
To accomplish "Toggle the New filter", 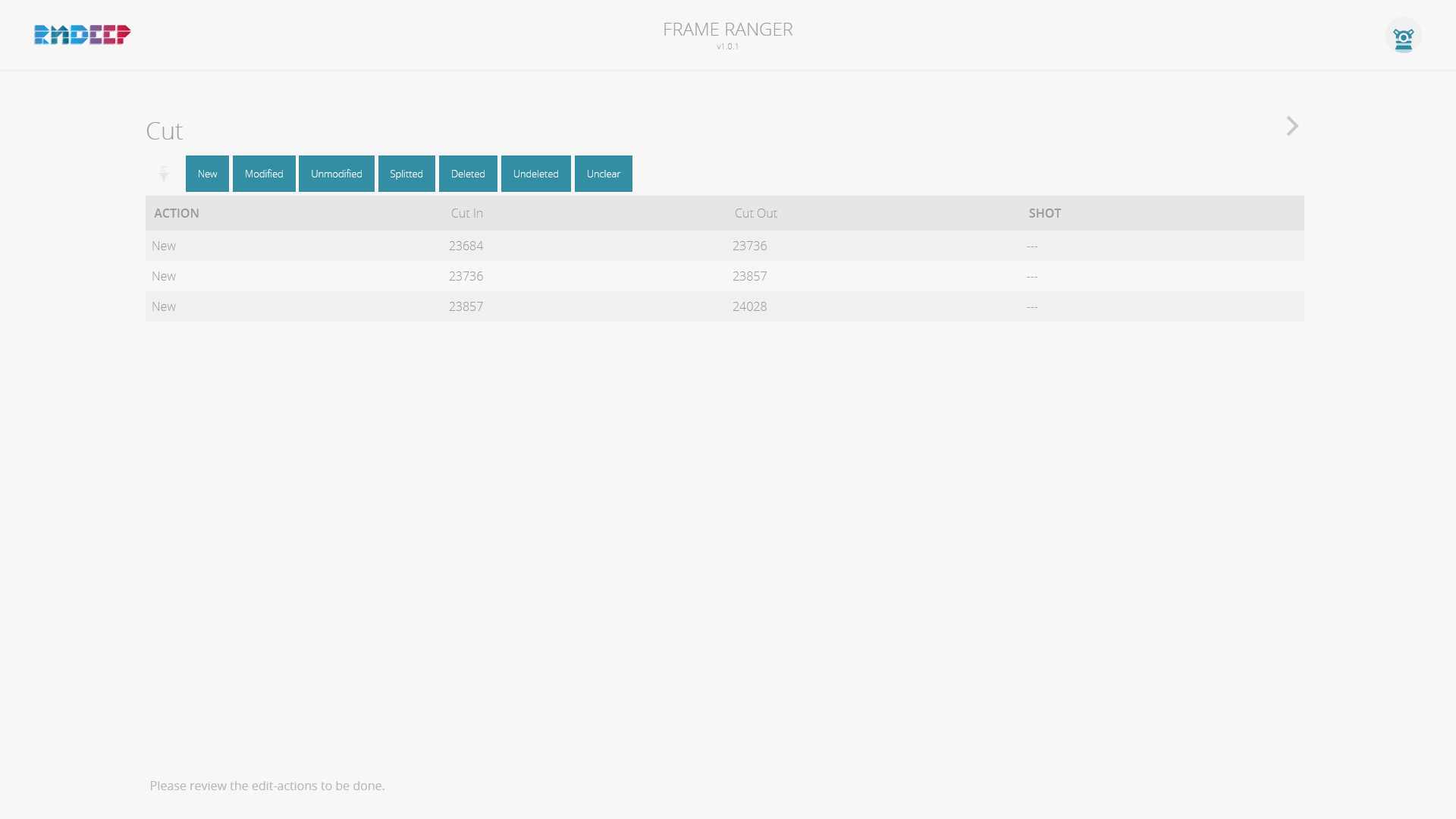I will point(207,174).
